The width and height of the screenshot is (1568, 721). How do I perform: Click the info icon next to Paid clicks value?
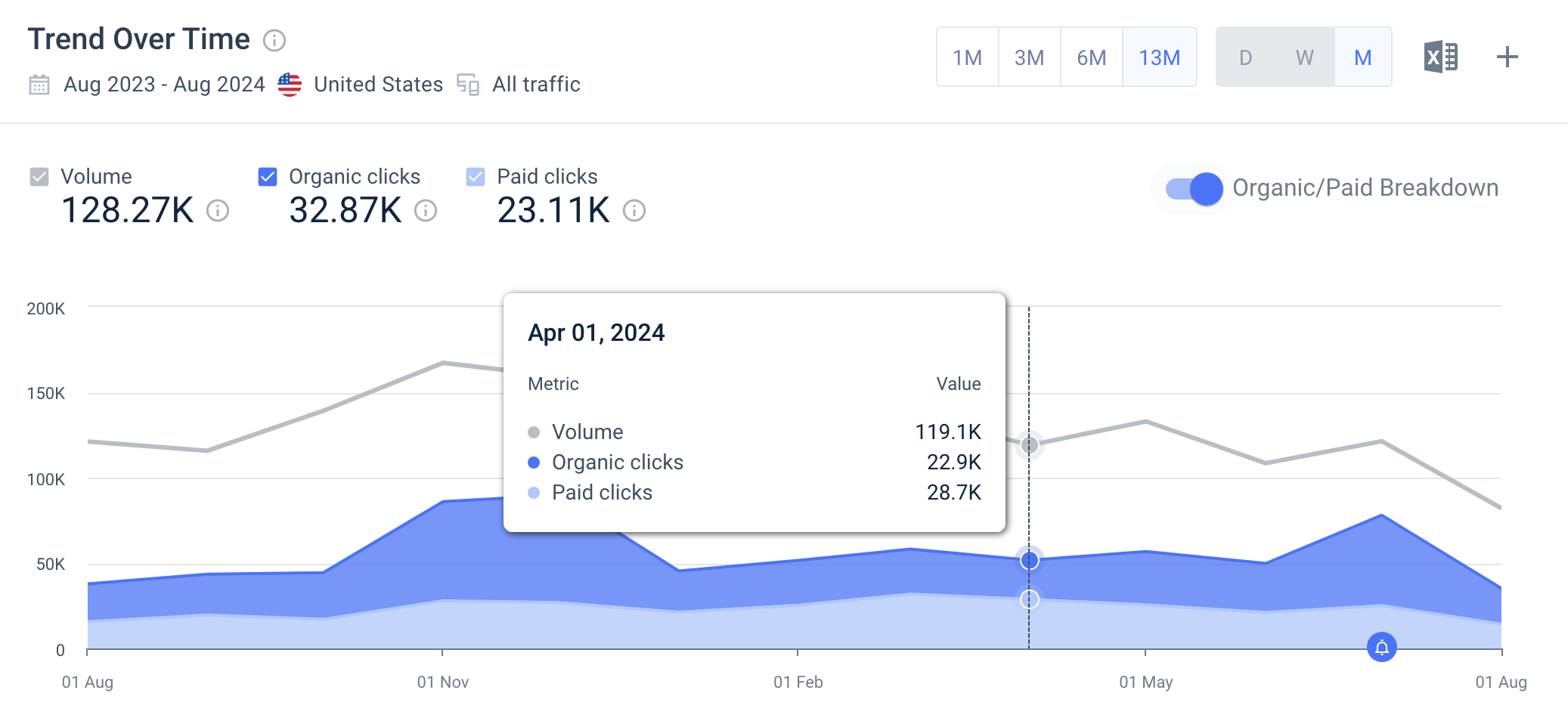pos(634,210)
